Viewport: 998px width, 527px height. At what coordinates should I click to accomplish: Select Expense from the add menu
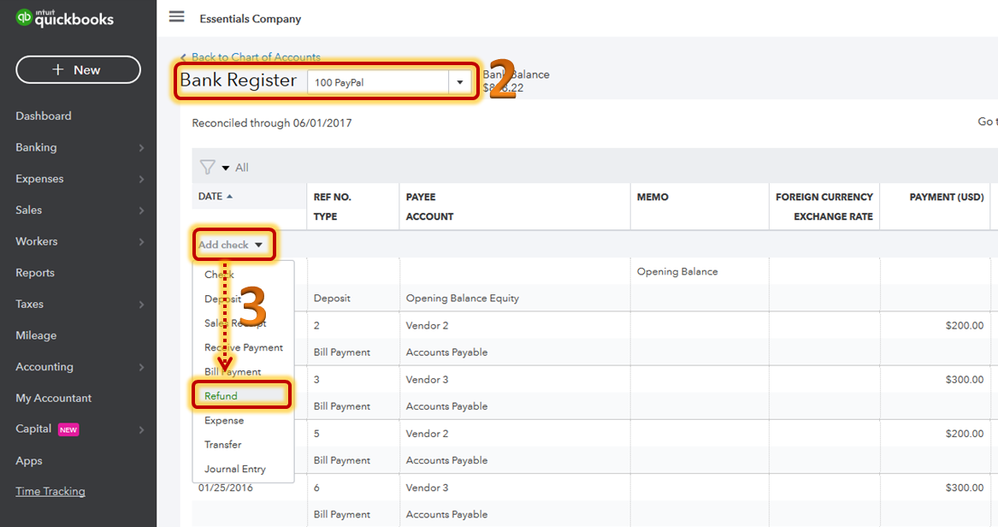pos(224,421)
